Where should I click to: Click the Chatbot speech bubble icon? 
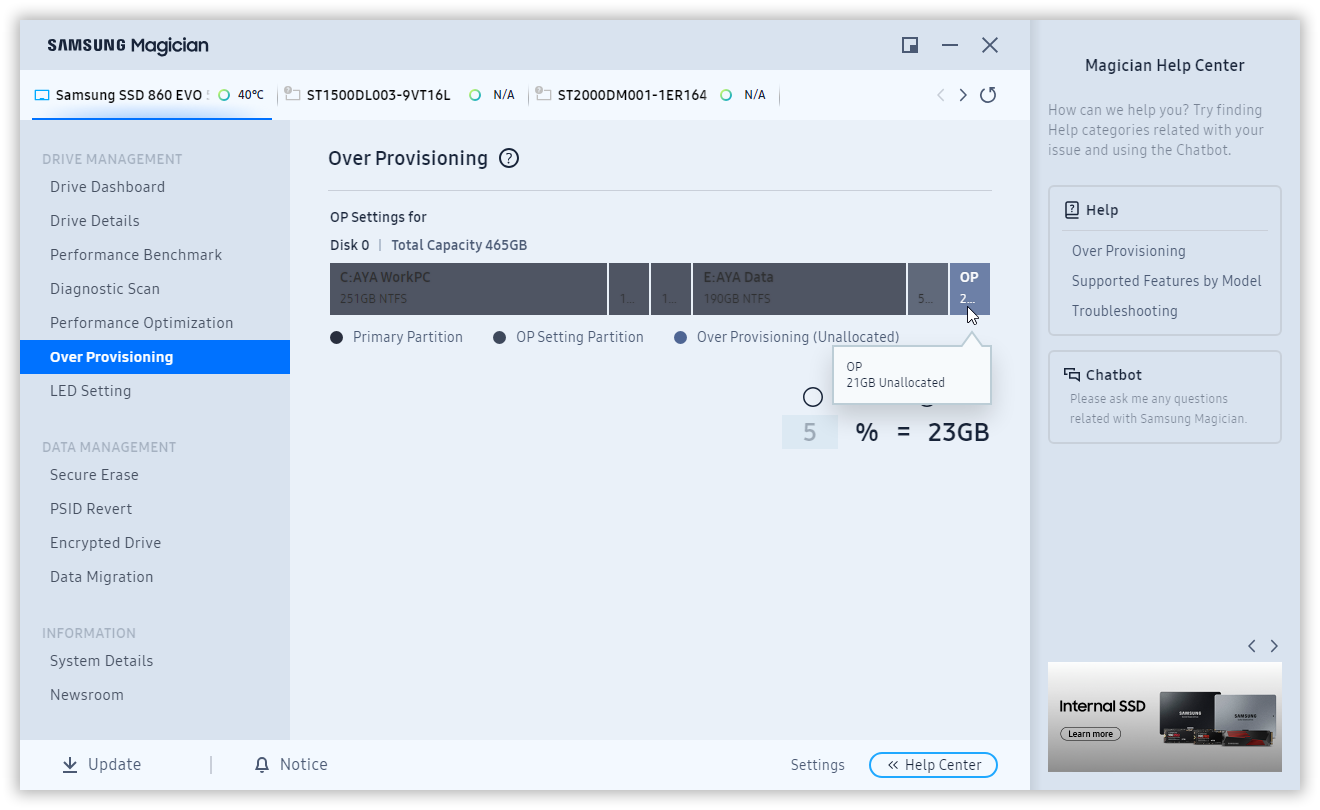1072,375
